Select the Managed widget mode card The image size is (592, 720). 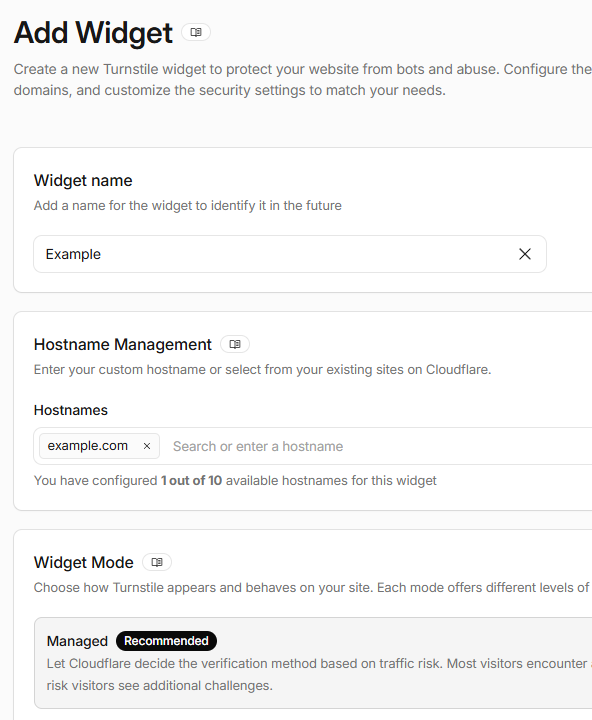[x=313, y=663]
